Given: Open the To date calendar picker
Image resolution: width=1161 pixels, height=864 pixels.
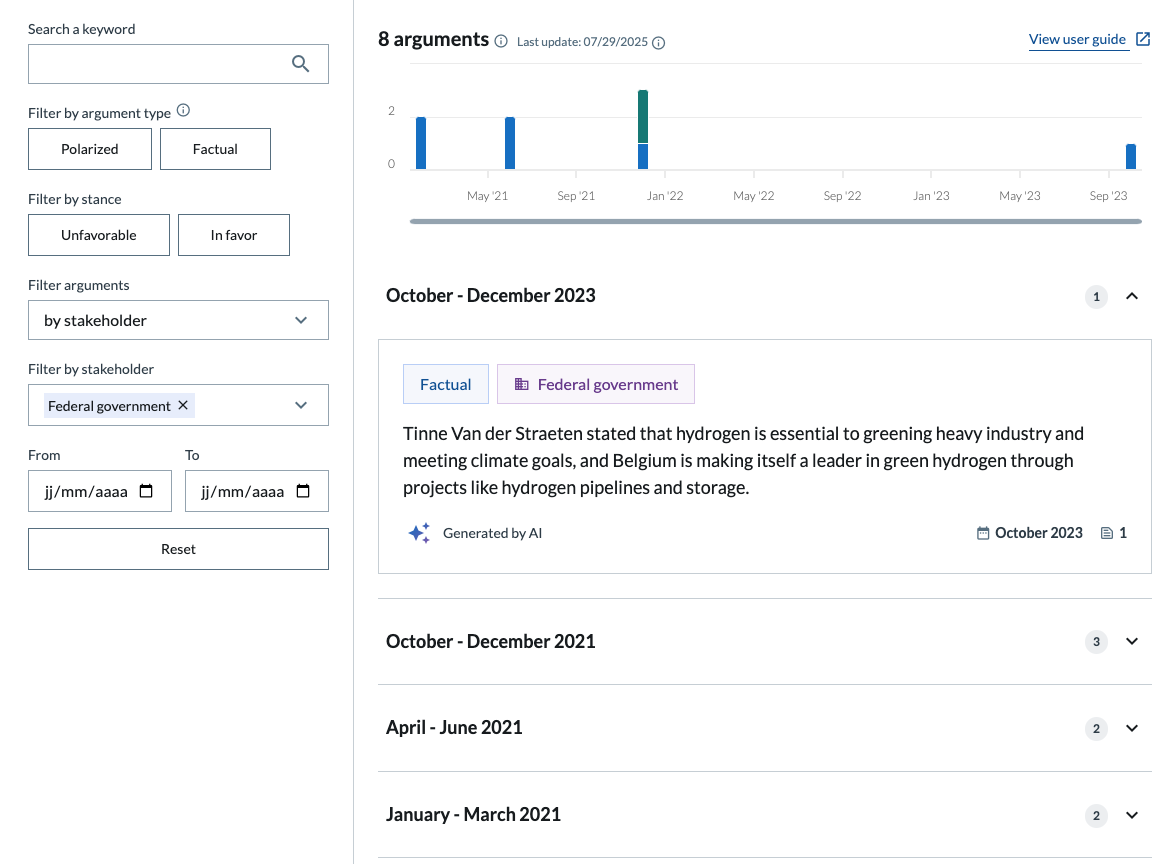Looking at the screenshot, I should click(x=304, y=491).
